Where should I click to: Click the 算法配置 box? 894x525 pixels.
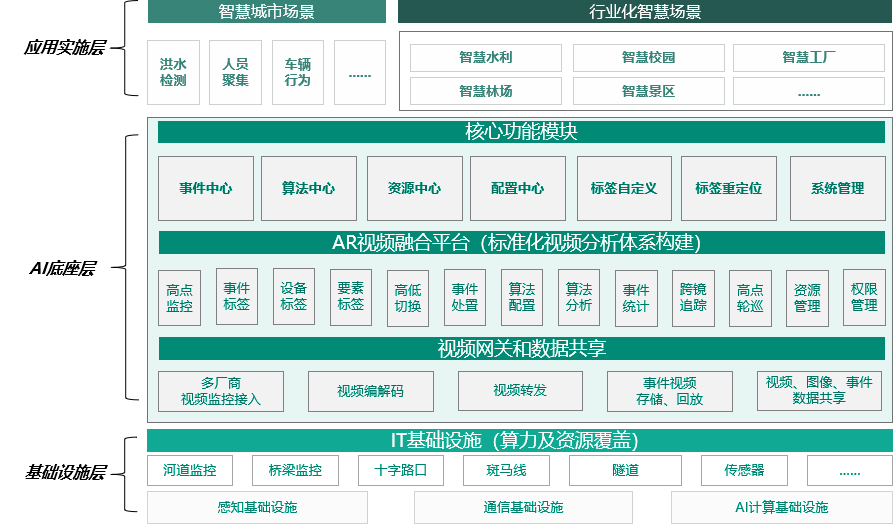522,298
